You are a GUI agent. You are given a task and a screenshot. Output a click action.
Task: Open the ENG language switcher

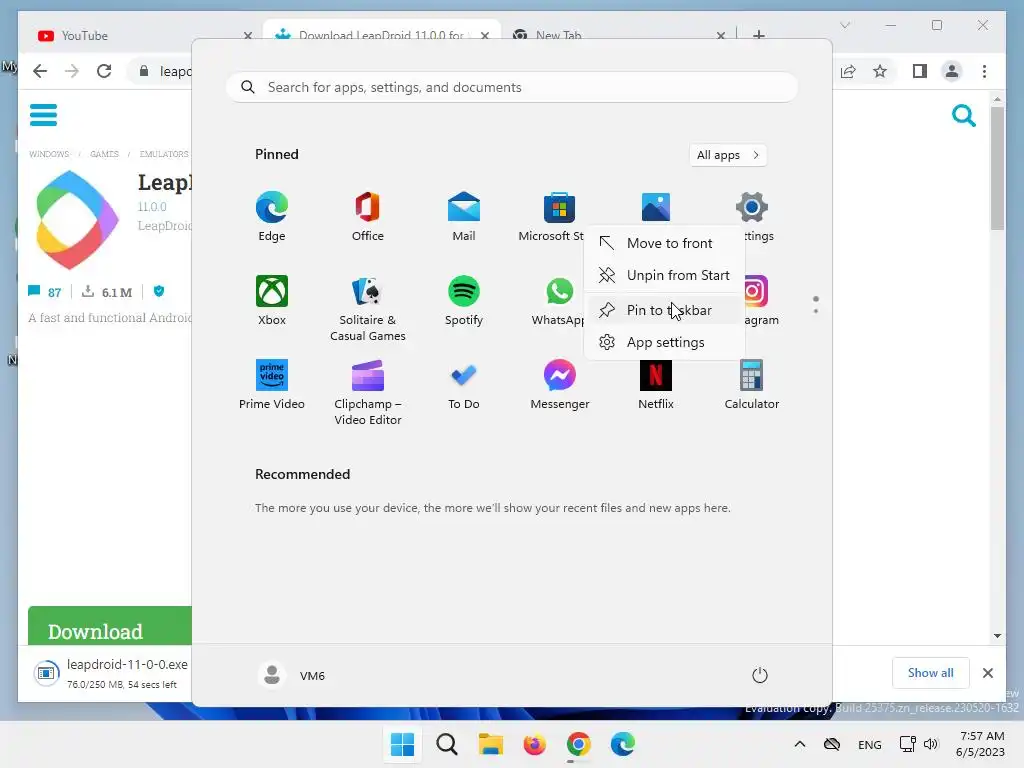click(x=869, y=744)
